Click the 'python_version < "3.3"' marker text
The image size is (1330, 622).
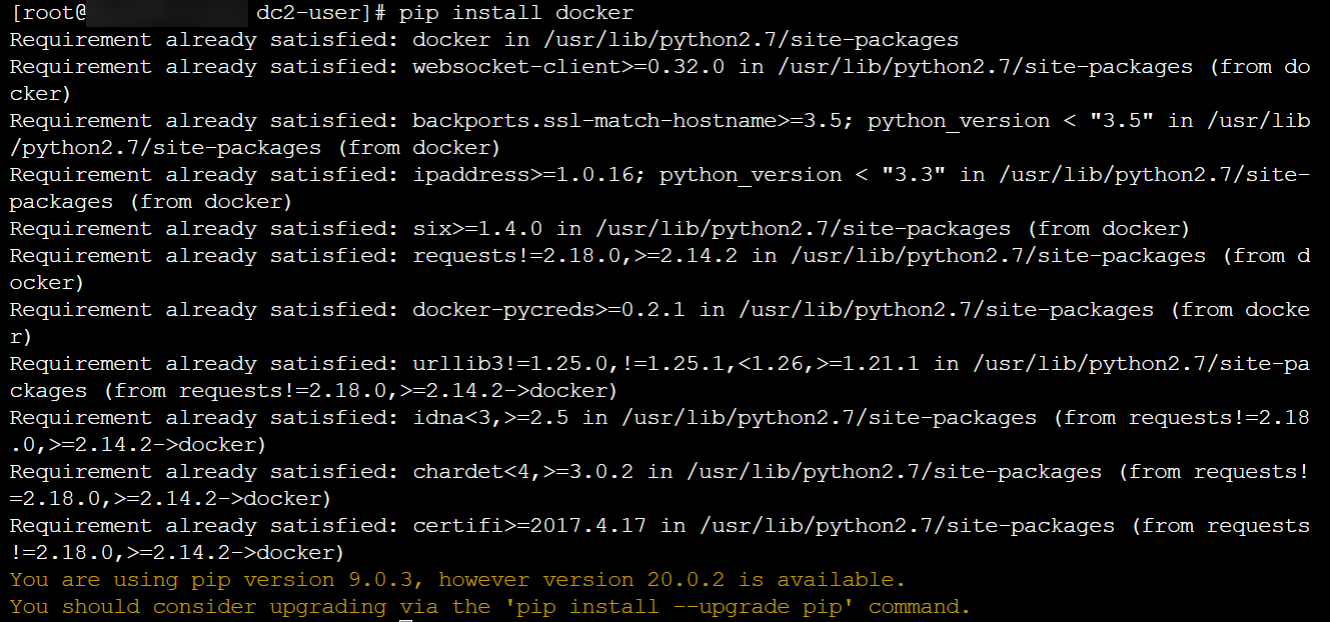click(802, 175)
